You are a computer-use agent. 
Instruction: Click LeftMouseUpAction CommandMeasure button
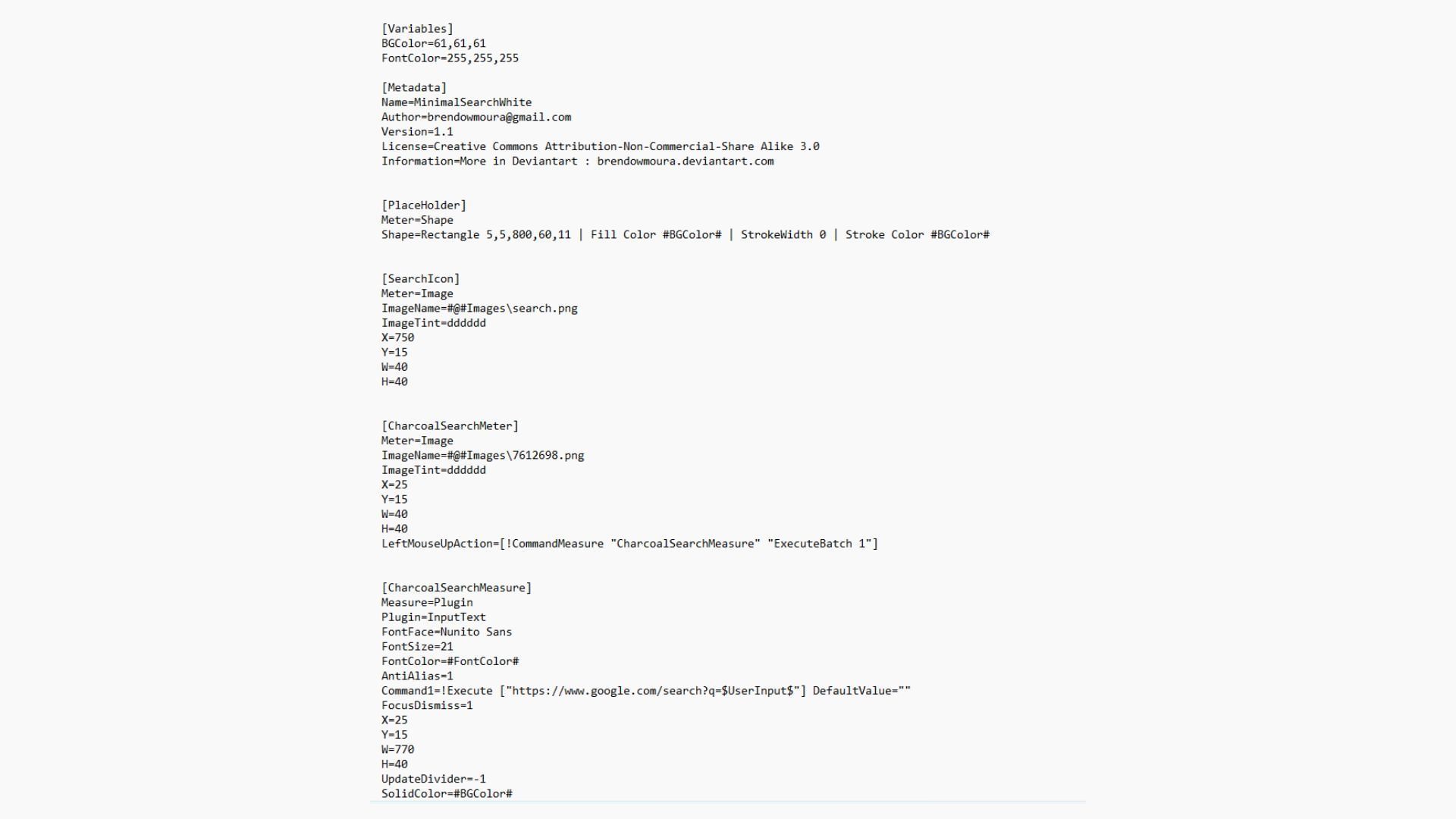point(631,543)
